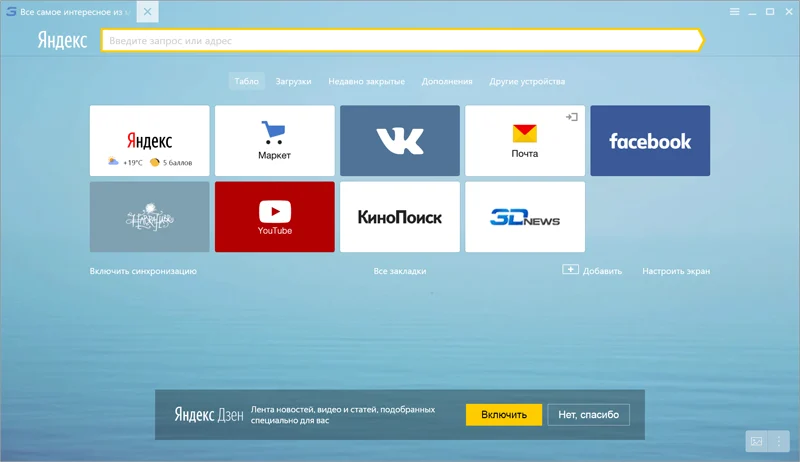
Task: Open the three-dot options beside background icon
Action: [779, 441]
